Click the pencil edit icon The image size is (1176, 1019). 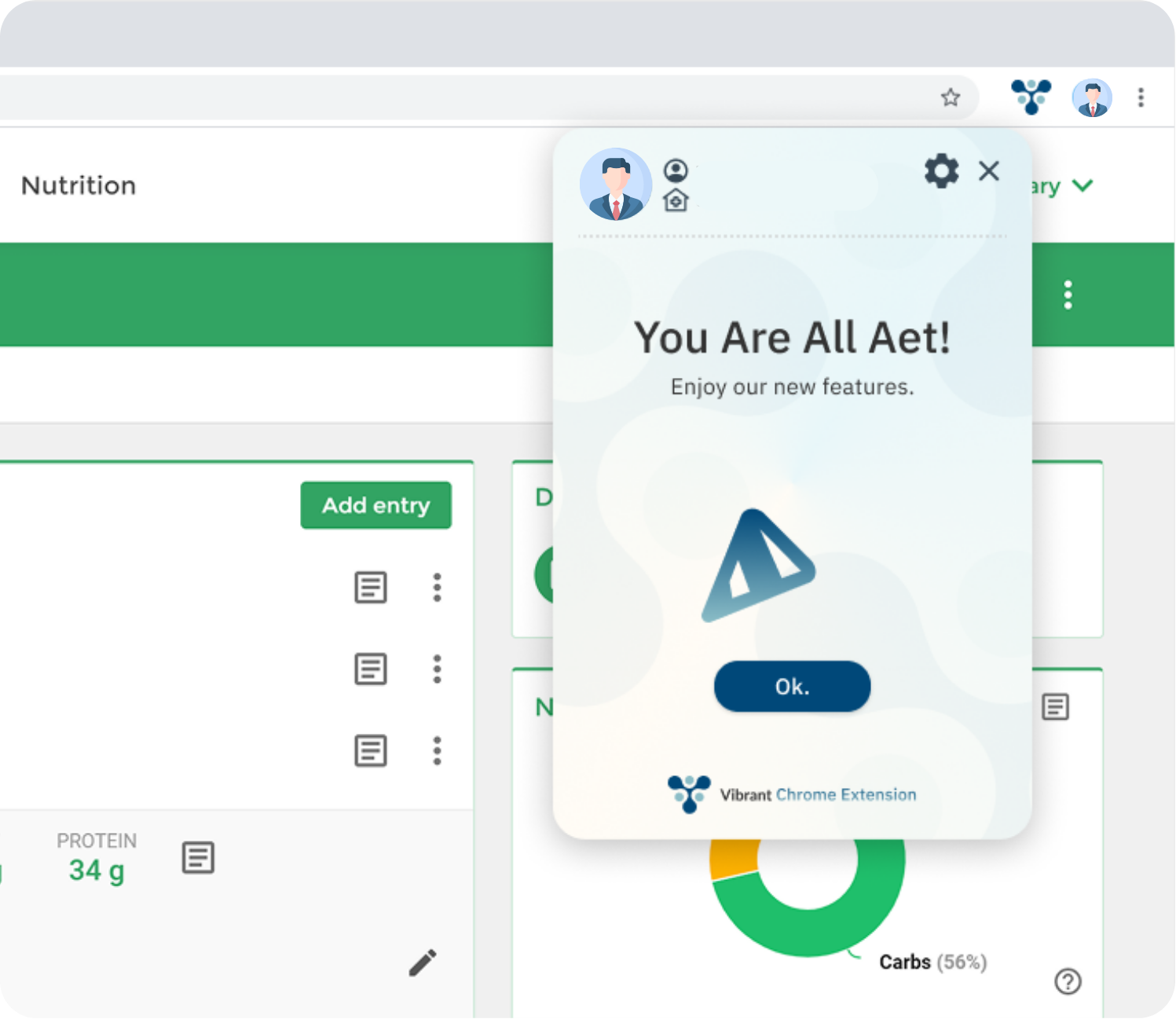[x=422, y=962]
